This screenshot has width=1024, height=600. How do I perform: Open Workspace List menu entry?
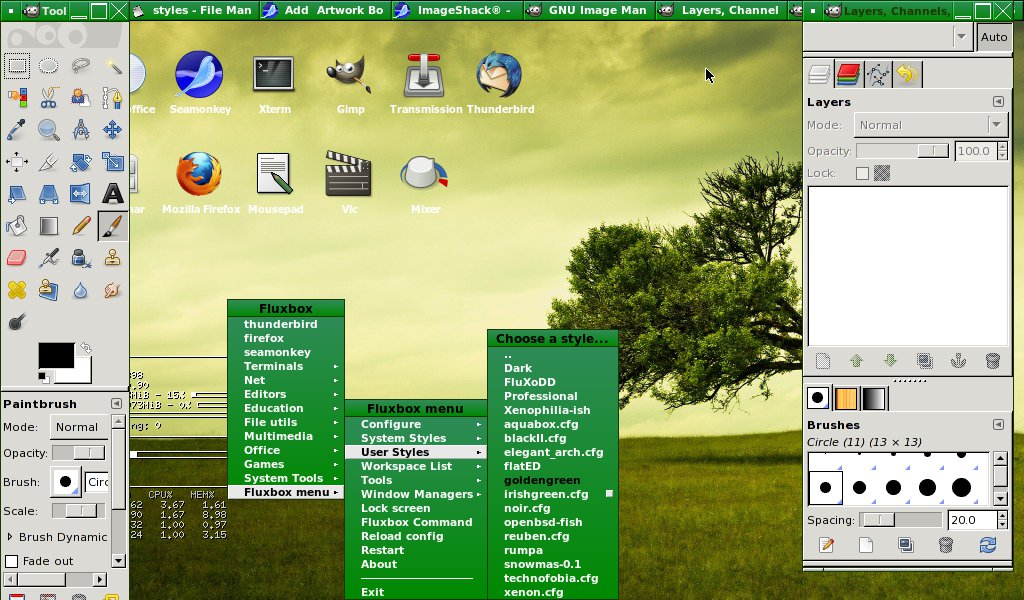pos(416,466)
